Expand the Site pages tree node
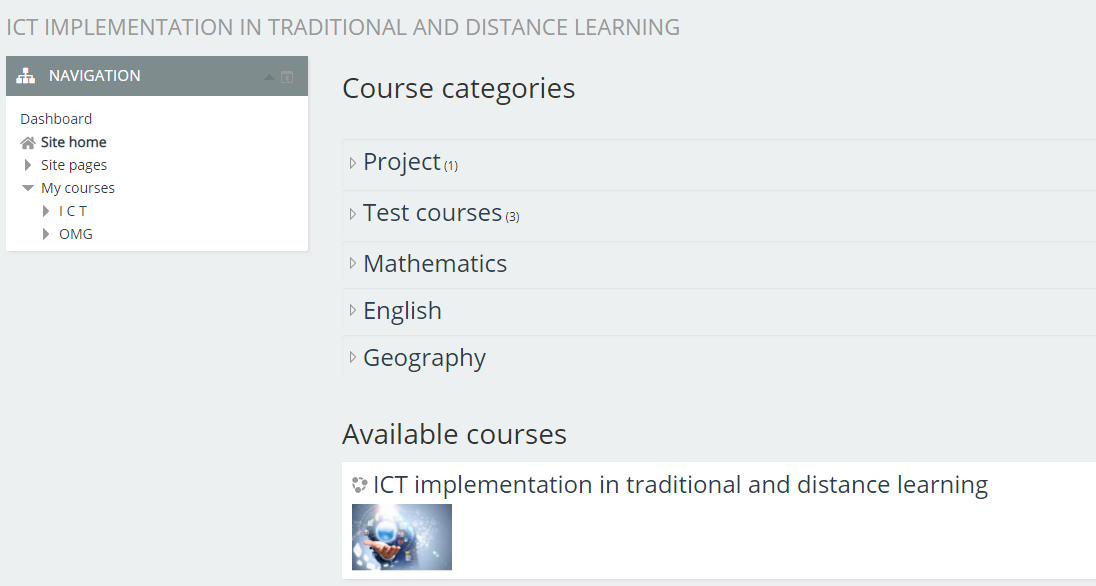This screenshot has width=1096, height=586. (x=28, y=165)
